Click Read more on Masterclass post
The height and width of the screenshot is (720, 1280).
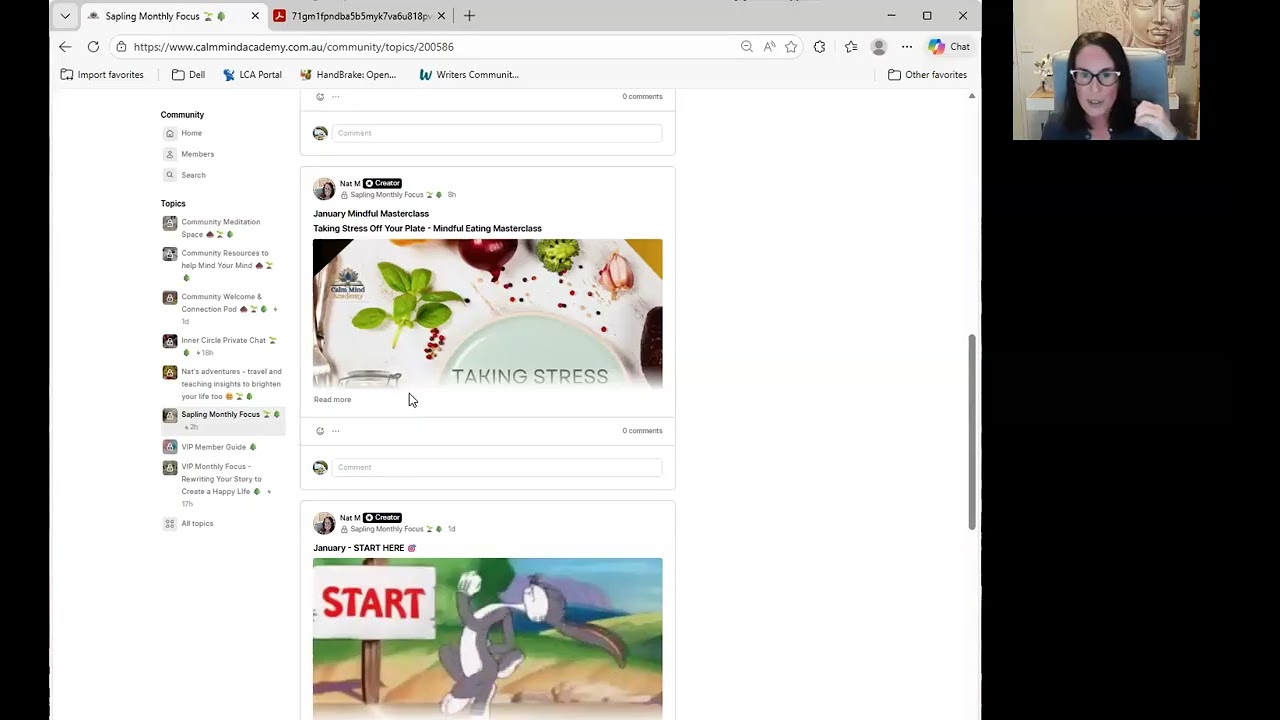pos(333,400)
